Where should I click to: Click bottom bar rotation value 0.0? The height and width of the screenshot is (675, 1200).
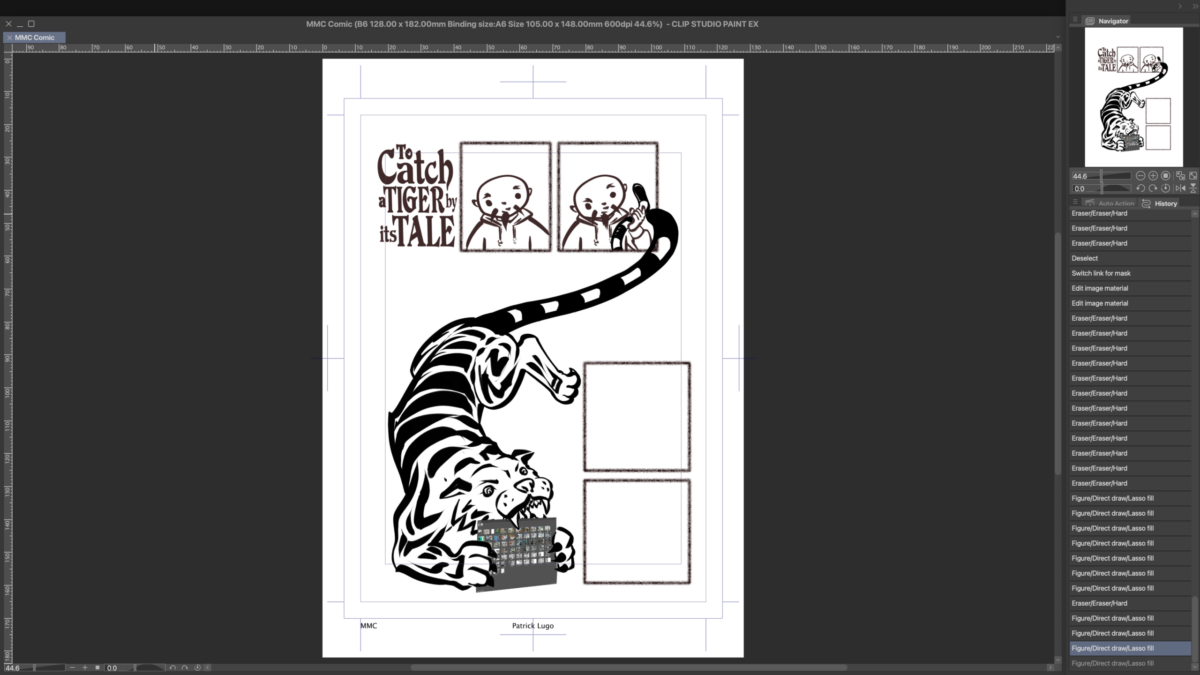(x=112, y=668)
